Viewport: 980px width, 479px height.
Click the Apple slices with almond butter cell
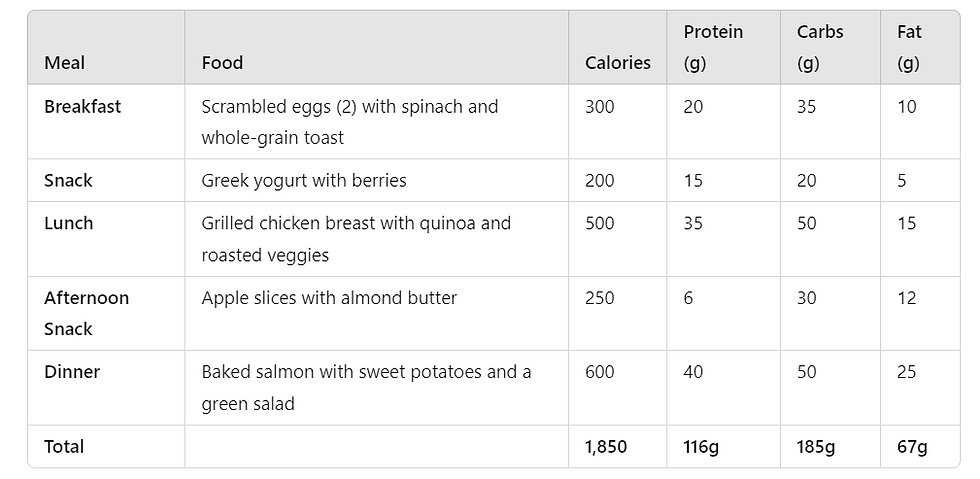point(329,298)
